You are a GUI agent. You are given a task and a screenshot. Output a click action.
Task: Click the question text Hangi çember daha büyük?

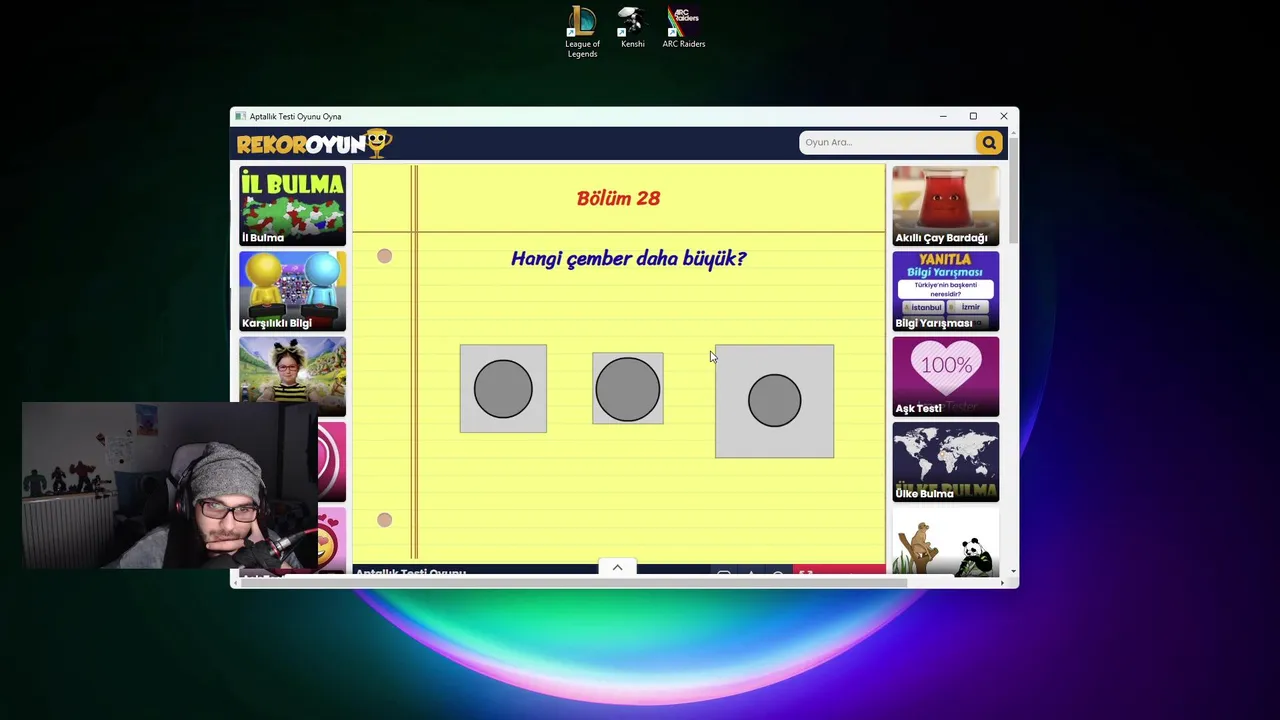click(x=628, y=258)
